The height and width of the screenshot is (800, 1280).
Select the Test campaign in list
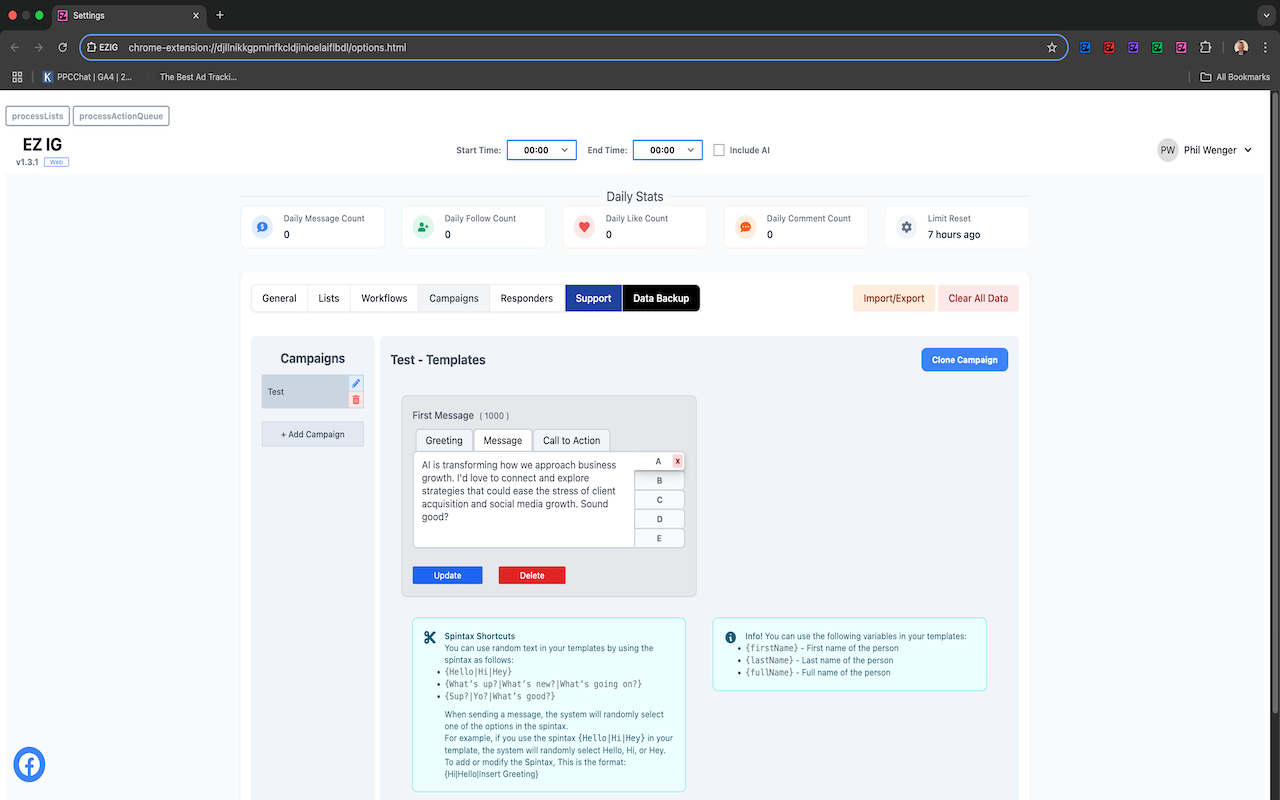tap(305, 391)
